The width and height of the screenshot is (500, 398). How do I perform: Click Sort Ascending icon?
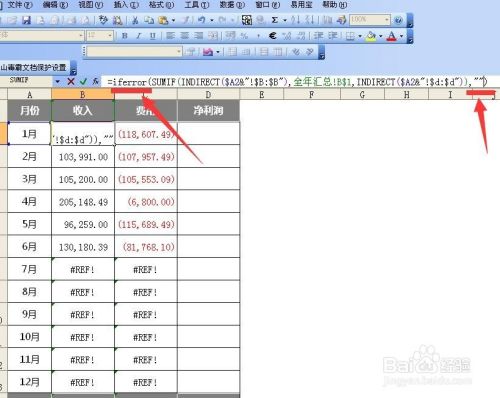point(295,20)
